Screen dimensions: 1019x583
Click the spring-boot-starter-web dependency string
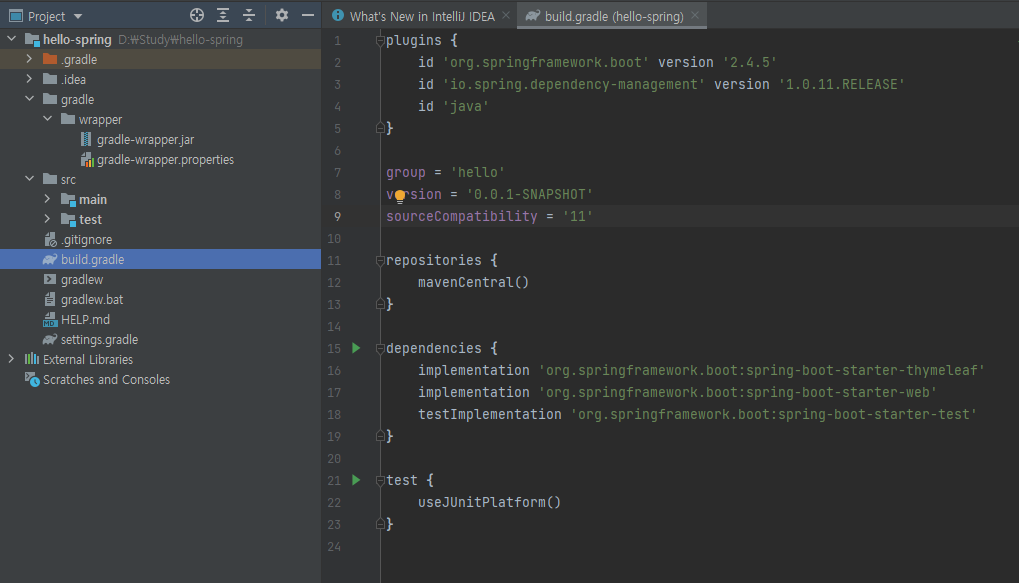(738, 393)
